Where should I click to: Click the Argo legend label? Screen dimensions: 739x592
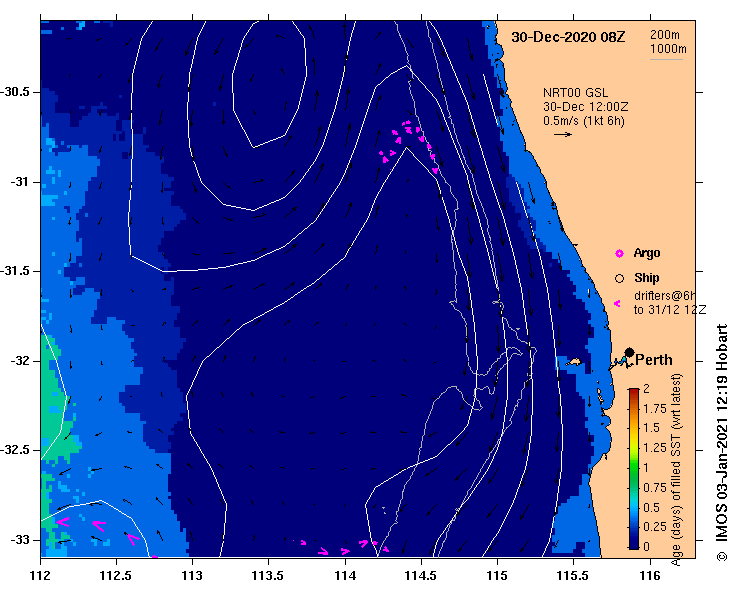(x=647, y=253)
